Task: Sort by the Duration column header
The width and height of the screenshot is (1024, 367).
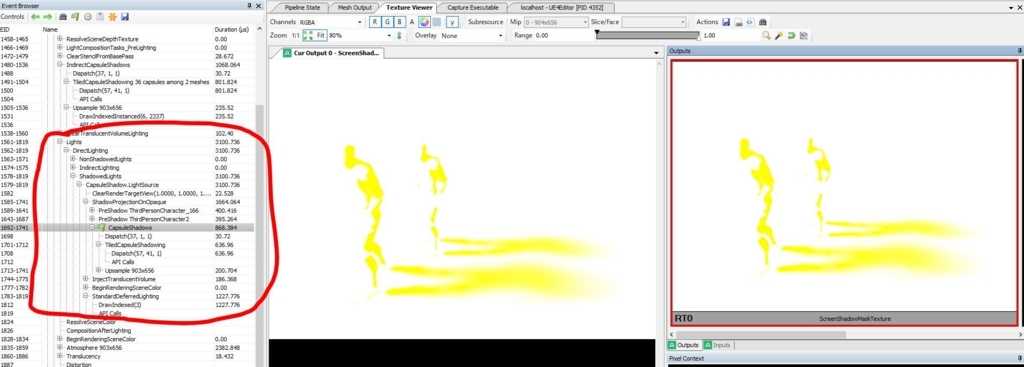Action: tap(234, 29)
